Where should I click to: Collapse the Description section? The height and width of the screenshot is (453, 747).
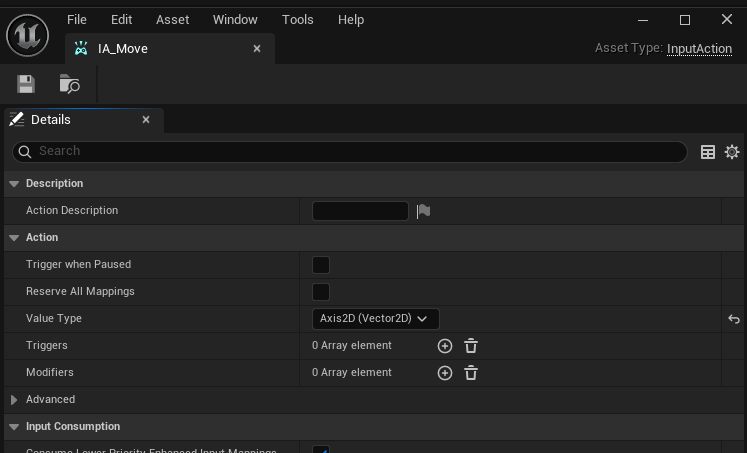coord(14,184)
